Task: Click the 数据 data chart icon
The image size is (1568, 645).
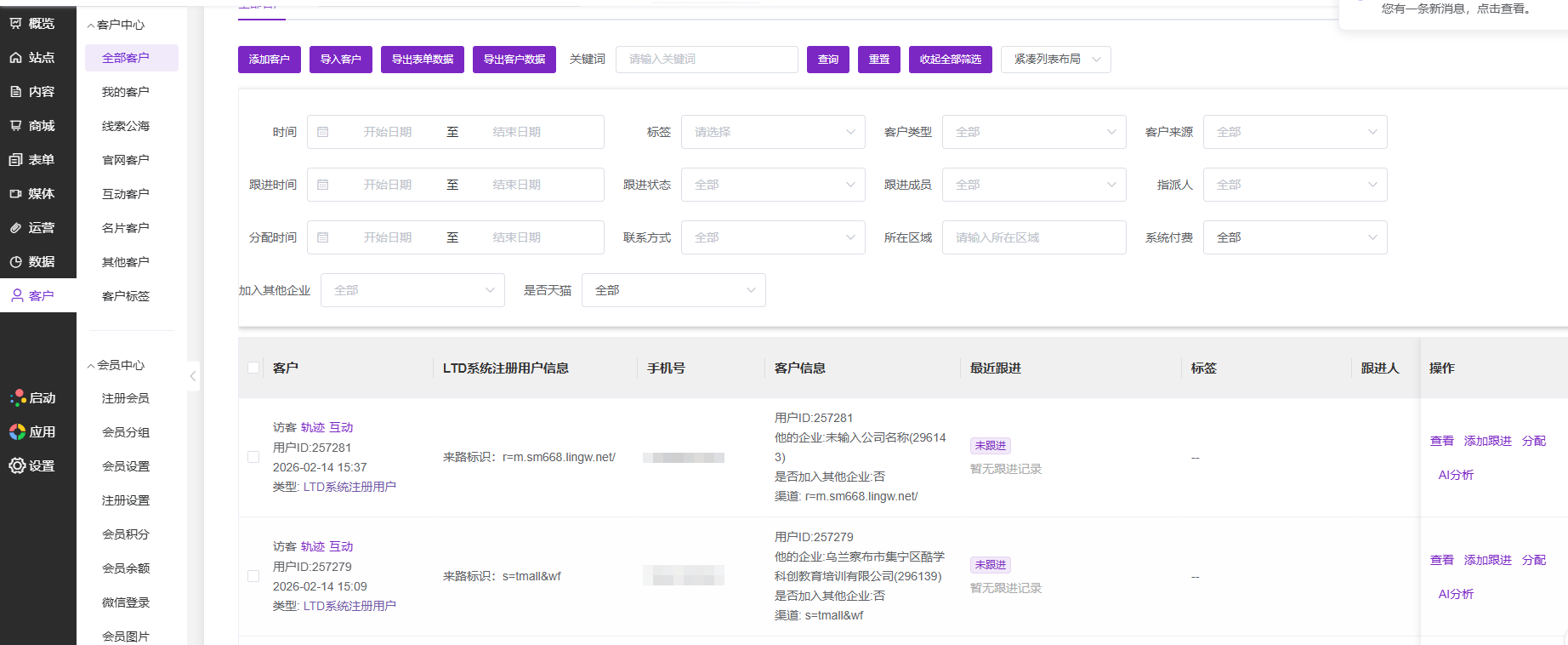Action: (16, 262)
